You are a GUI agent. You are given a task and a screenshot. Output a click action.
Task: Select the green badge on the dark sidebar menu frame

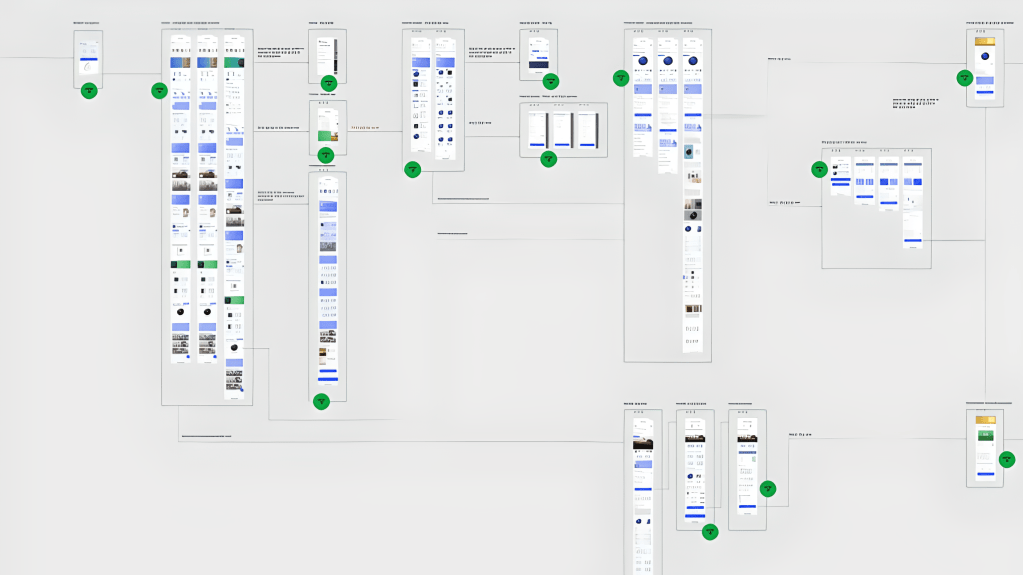click(x=329, y=83)
